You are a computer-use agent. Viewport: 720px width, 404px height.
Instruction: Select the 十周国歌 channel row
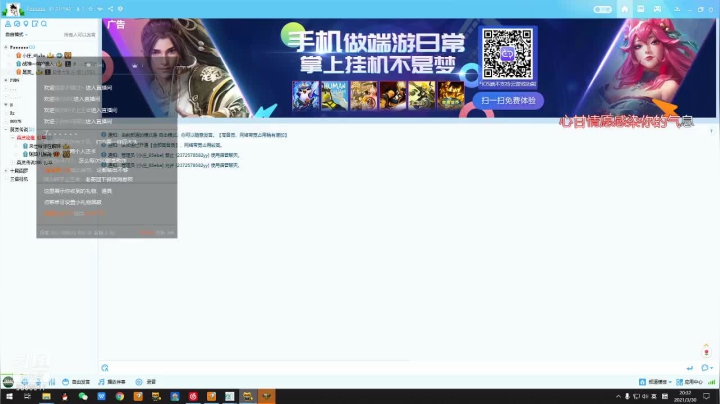19,171
